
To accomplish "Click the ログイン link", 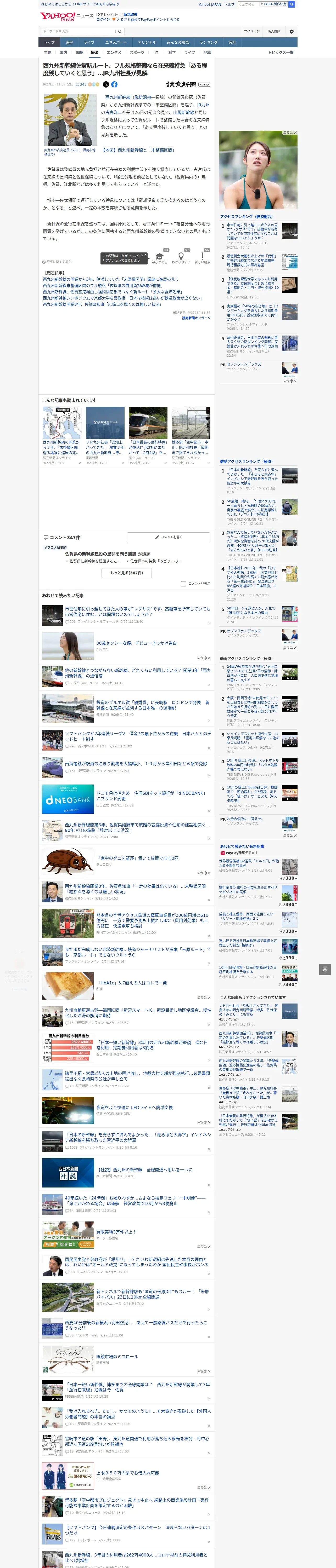I will (103, 20).
